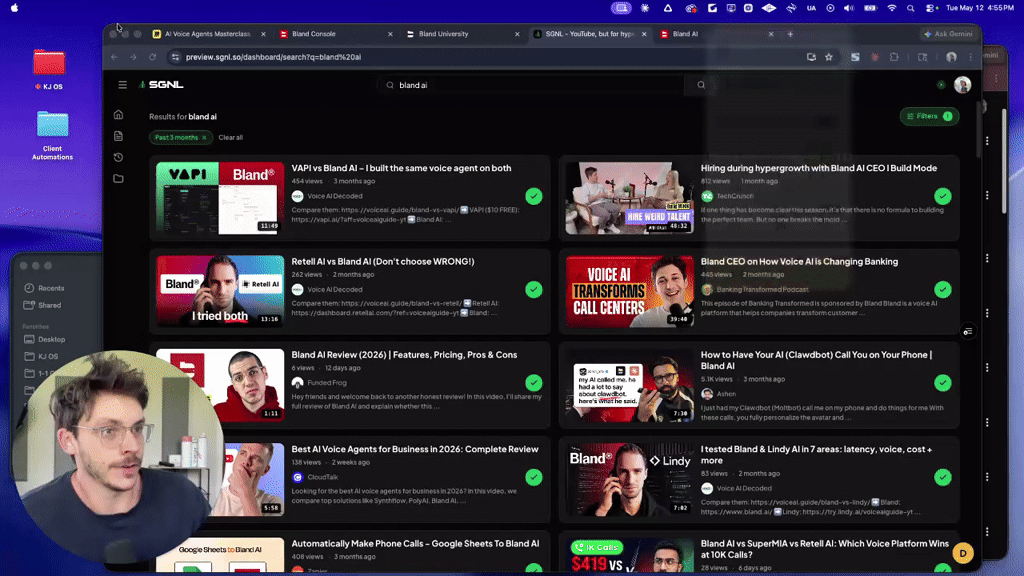1024x576 pixels.
Task: Toggle the checkmark on Bland CEO Banking video
Action: (942, 289)
